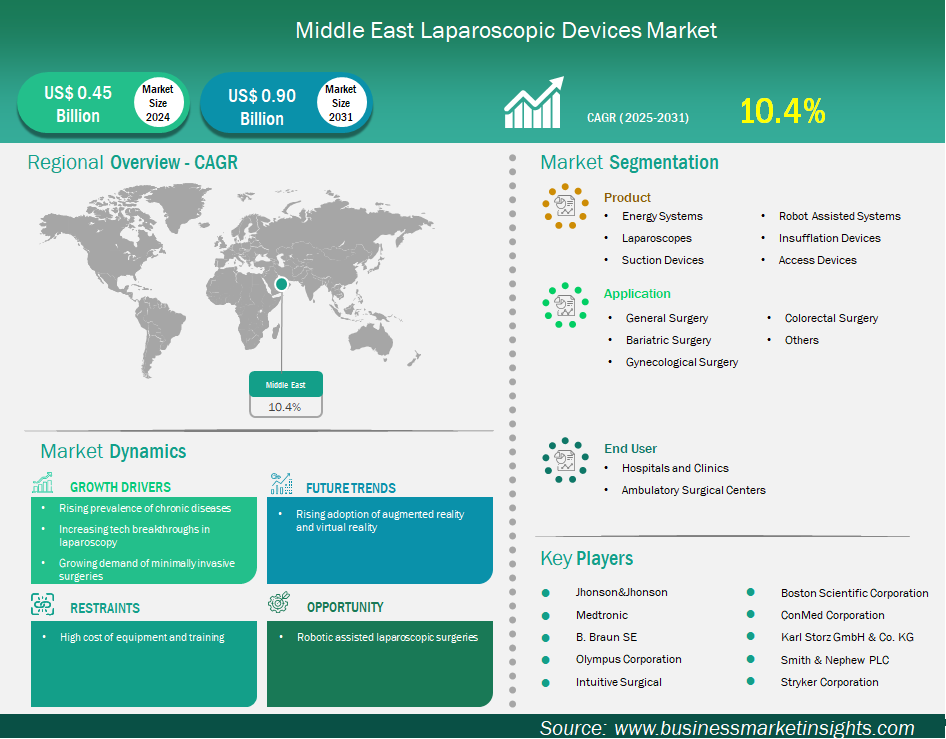Click the bullet dot beside Stryker Corporation
This screenshot has width=946, height=739.
coord(751,681)
